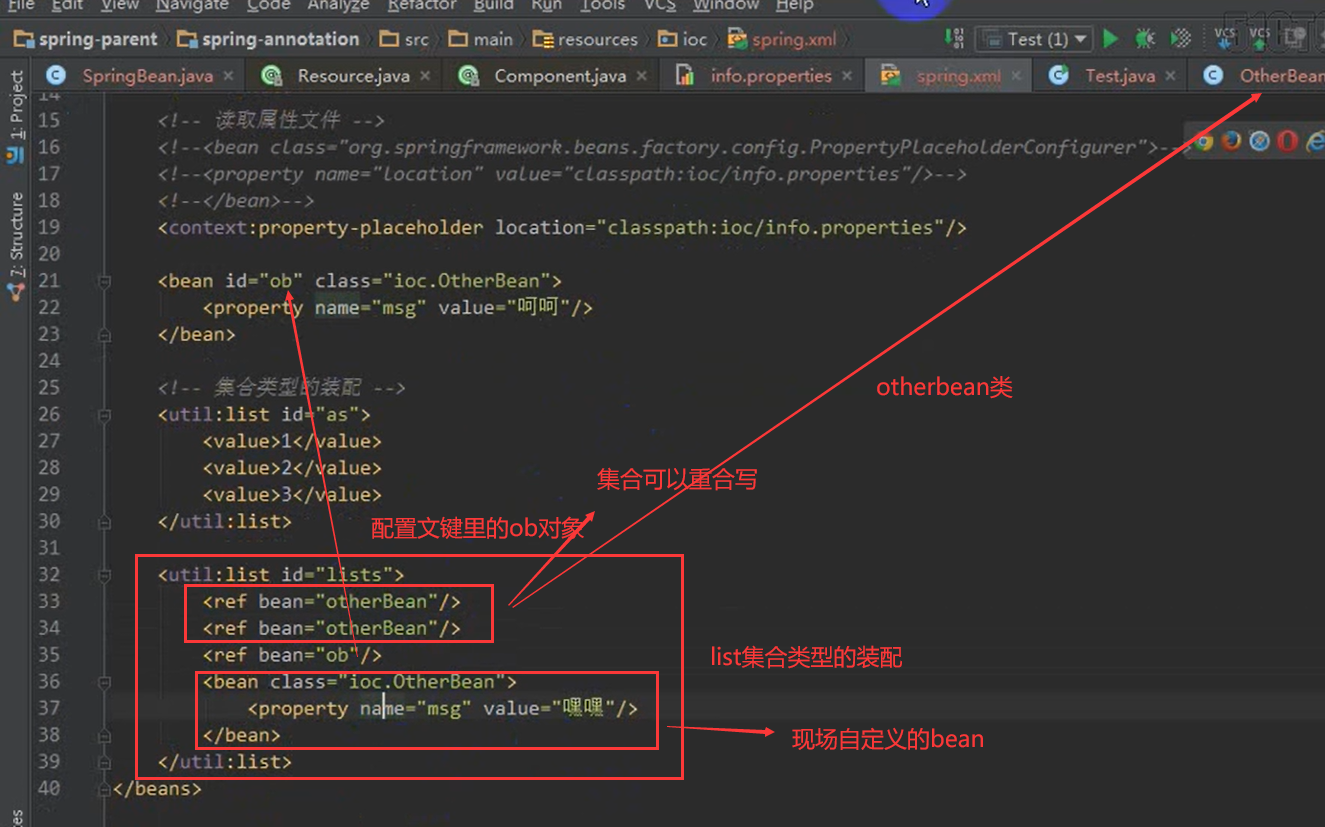Click fold marker at line 23 closing bean
Screen dimensions: 1325x827
(x=104, y=335)
